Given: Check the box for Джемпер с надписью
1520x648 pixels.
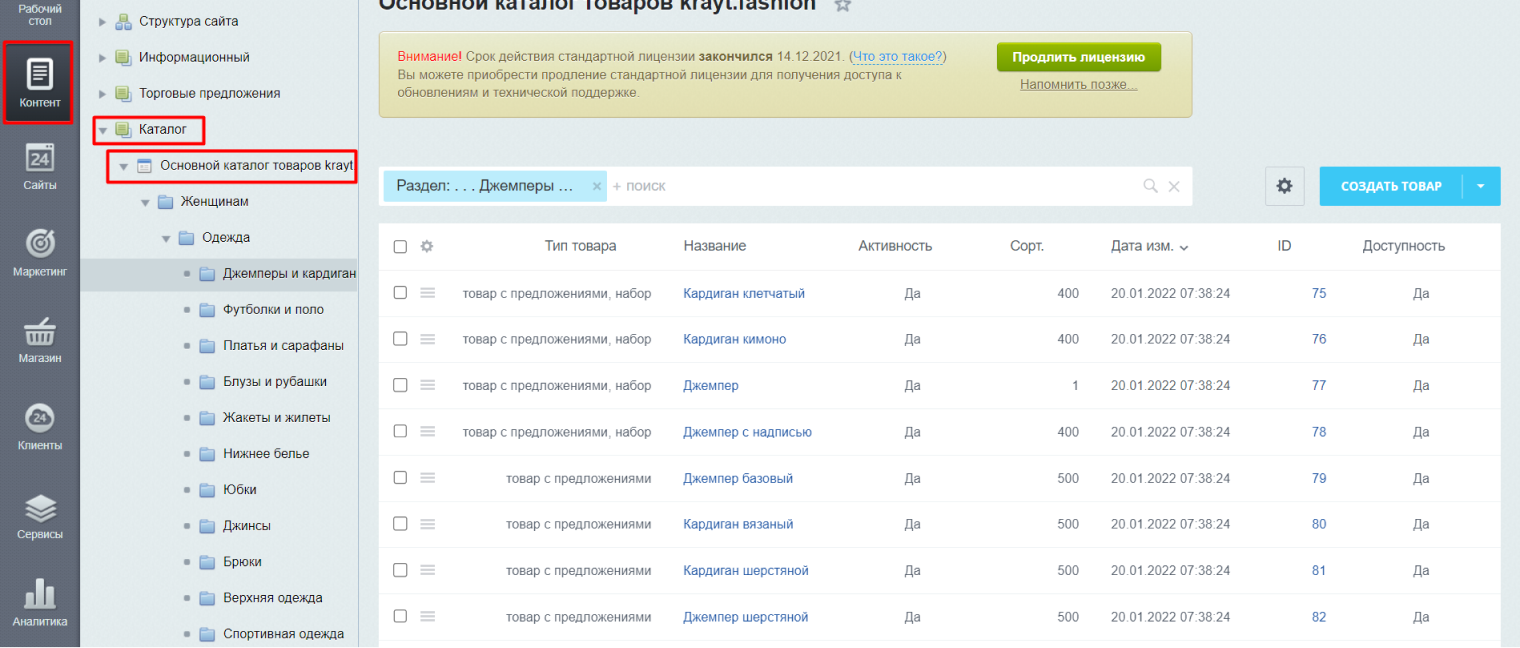Looking at the screenshot, I should coord(400,432).
